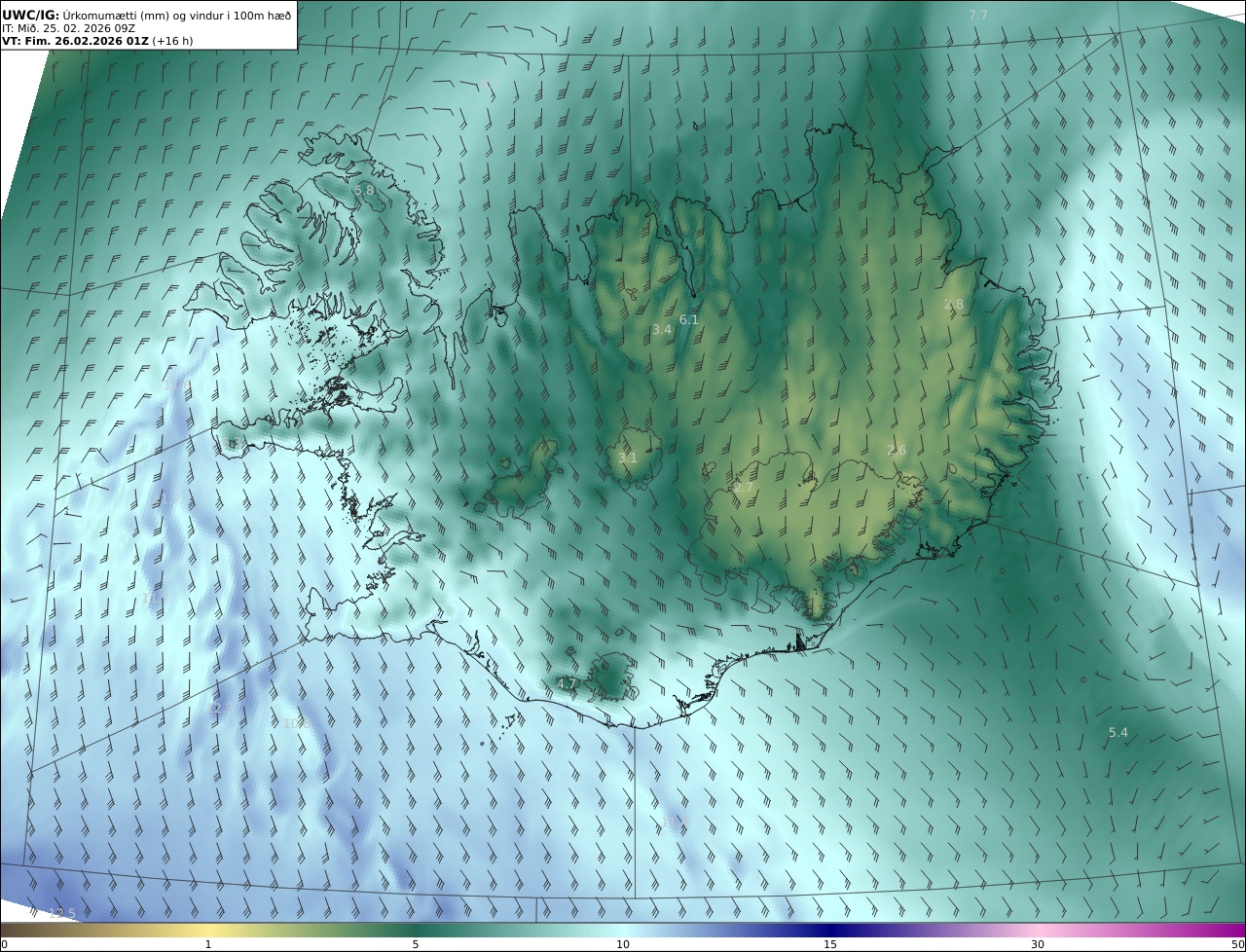Click the 'UWC/IG:' label in the header box

pos(31,15)
